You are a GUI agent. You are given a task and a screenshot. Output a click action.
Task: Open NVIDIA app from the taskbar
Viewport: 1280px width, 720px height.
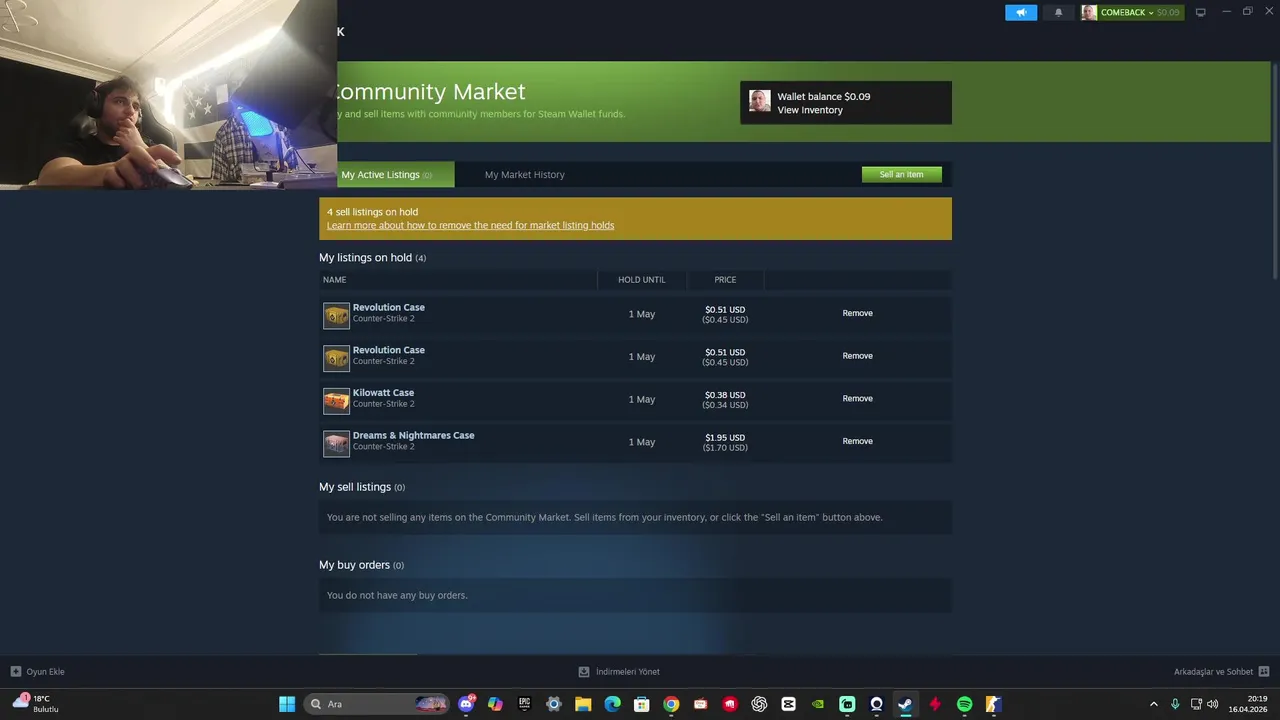click(x=818, y=704)
